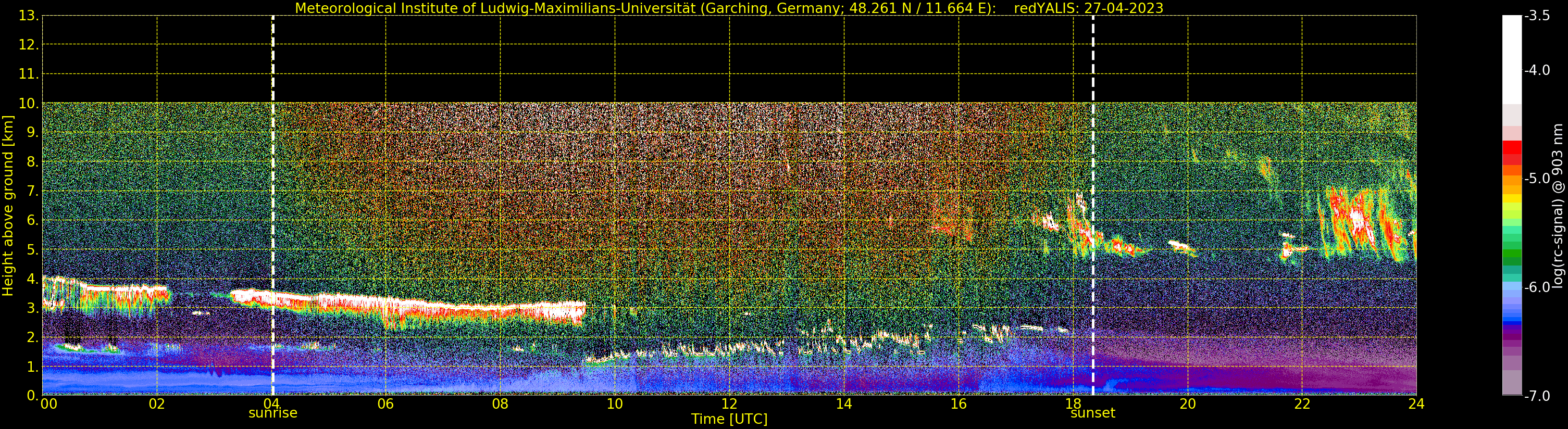The image size is (1568, 429).
Task: Click the 'Time [UTC]' axis label
Action: coord(729,419)
